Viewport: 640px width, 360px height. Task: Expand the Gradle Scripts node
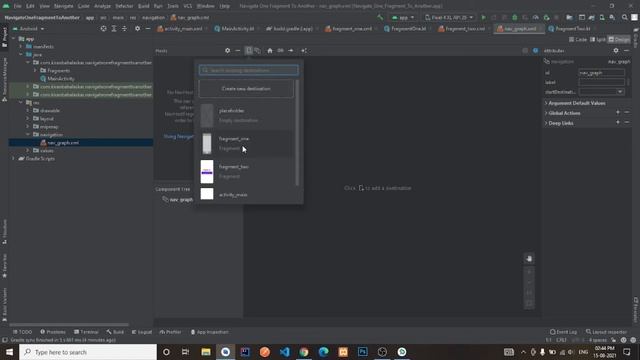[x=13, y=158]
